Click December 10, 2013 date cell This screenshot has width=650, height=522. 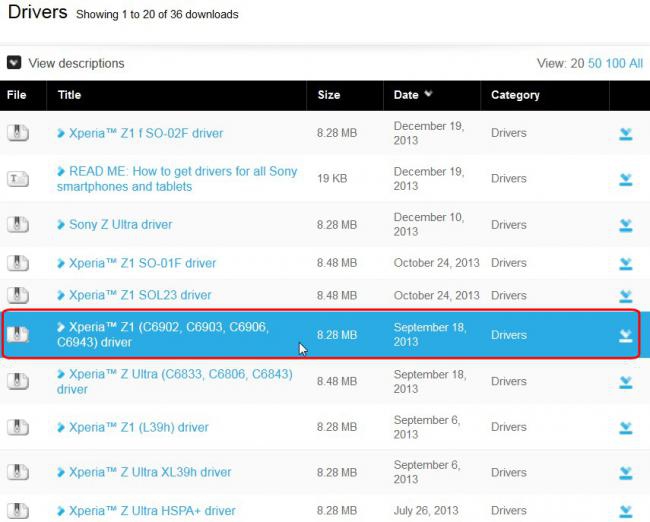coord(429,224)
